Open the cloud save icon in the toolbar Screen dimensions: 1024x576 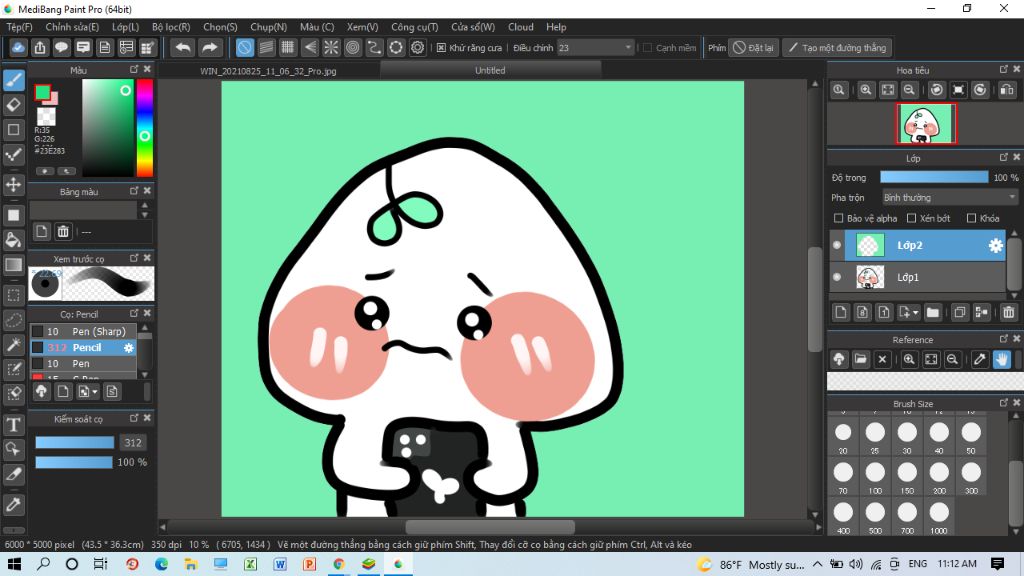[18, 48]
